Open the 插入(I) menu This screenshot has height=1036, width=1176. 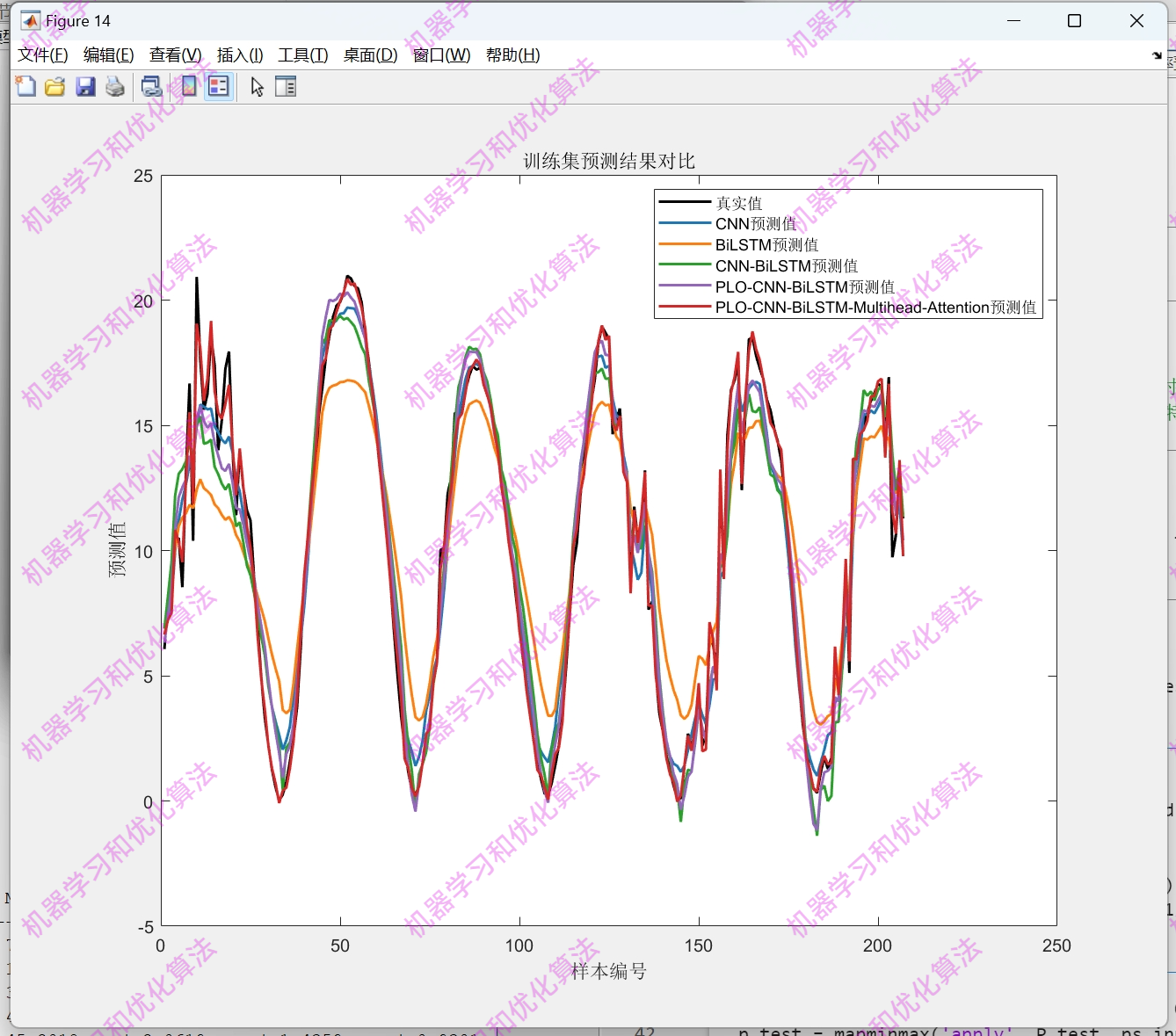coord(240,55)
